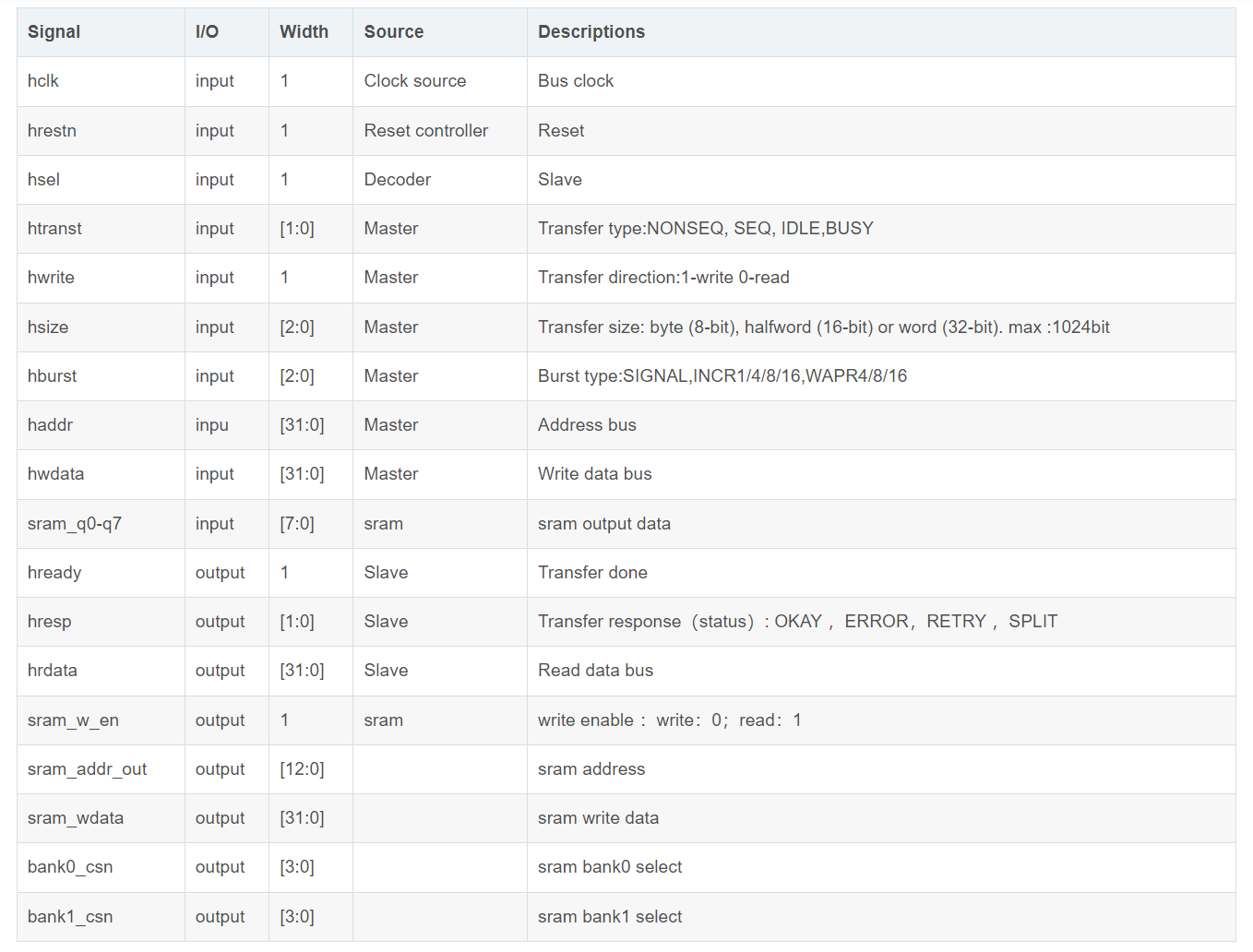Select the hsize signal name
This screenshot has width=1253, height=952.
pyautogui.click(x=48, y=327)
